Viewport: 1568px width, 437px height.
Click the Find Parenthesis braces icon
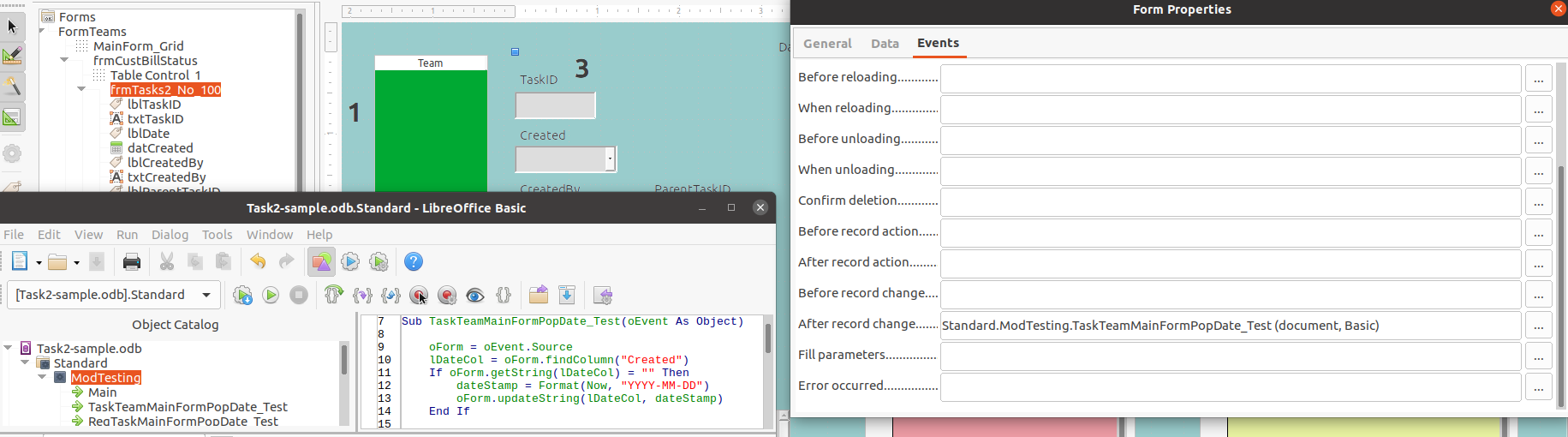coord(504,296)
